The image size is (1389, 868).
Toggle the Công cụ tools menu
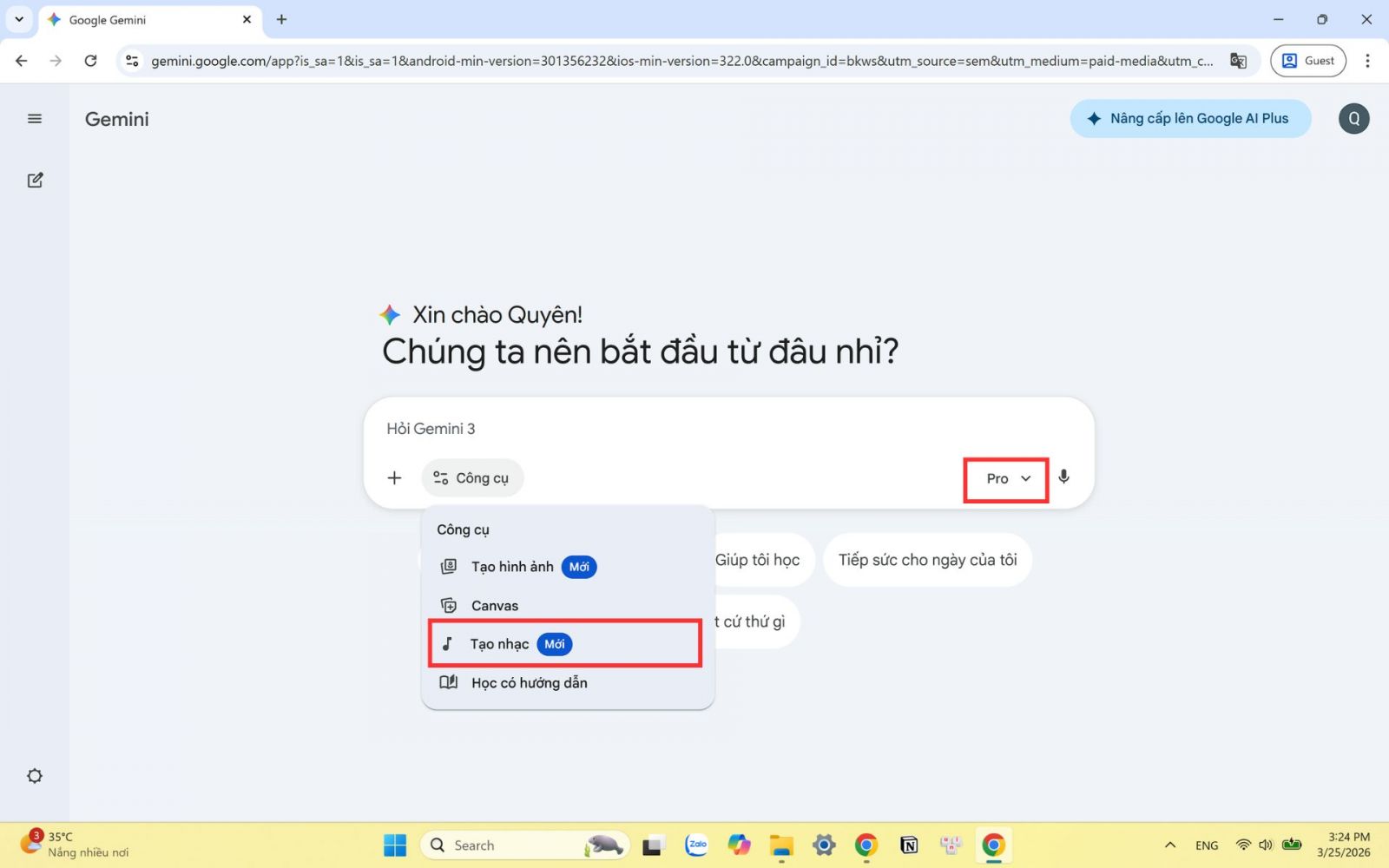[472, 478]
